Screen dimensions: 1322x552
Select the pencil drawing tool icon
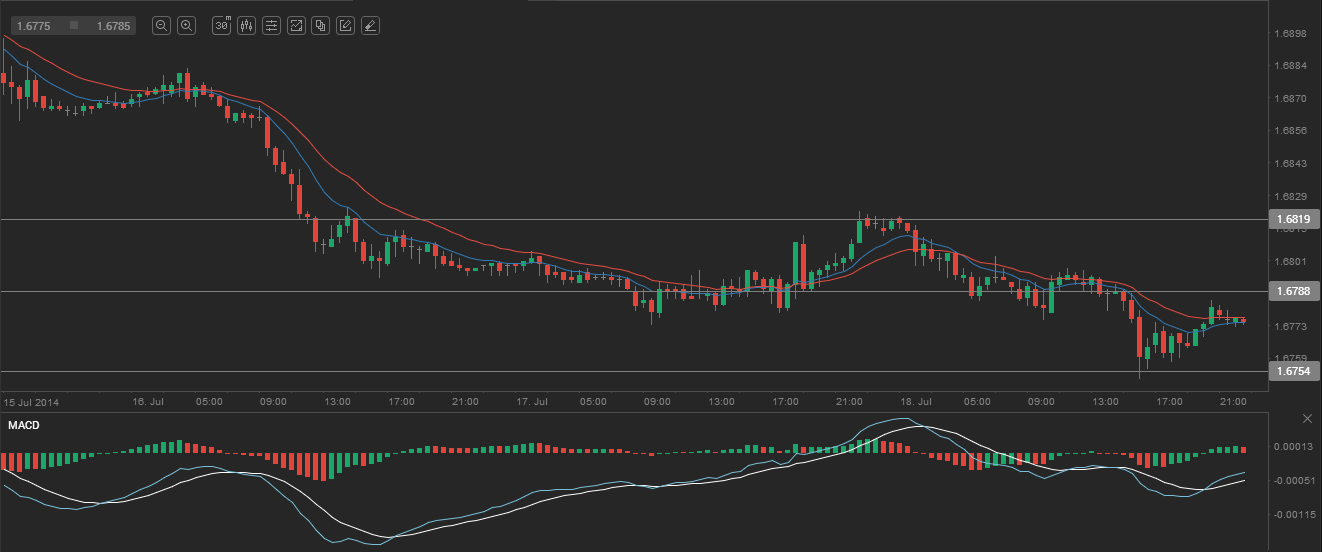coord(345,26)
